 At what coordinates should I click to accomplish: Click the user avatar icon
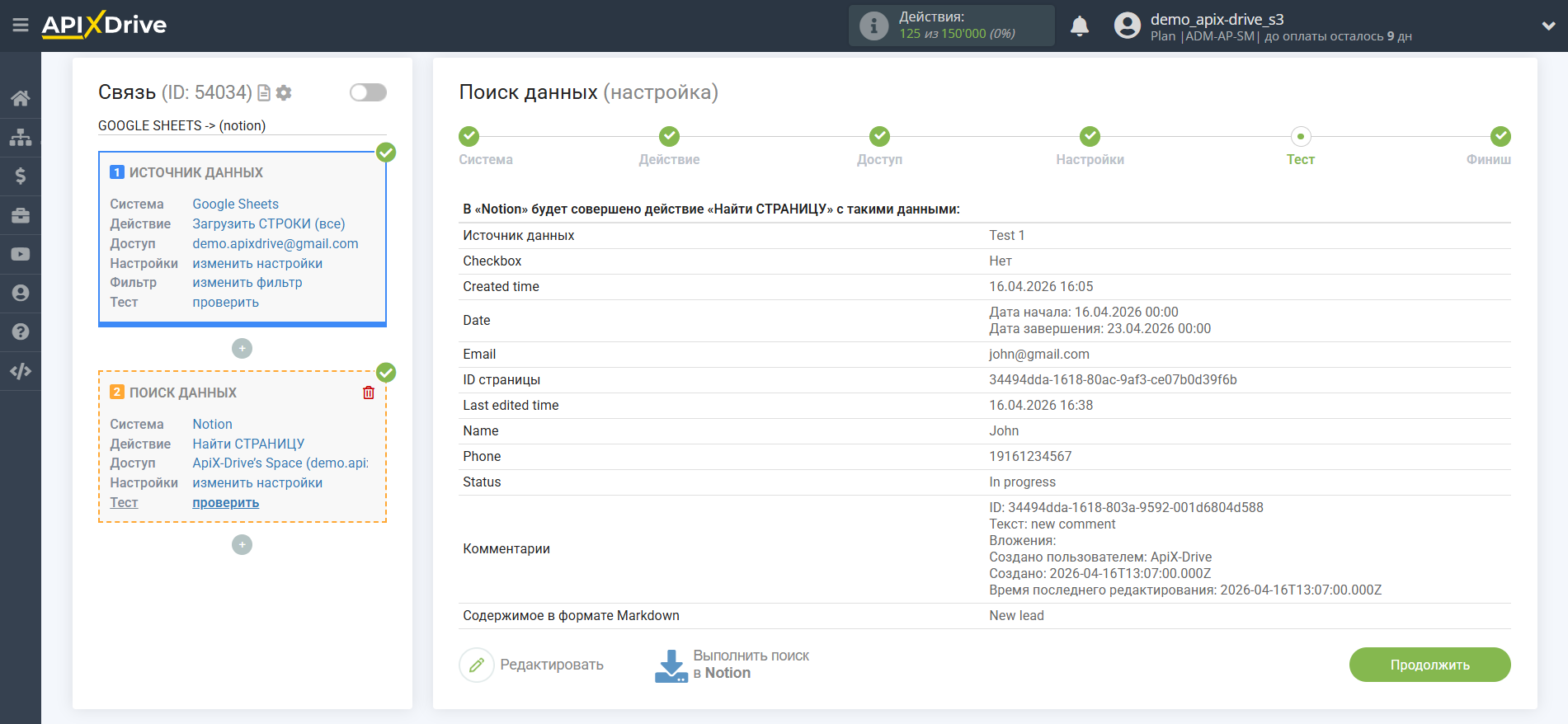1127,26
